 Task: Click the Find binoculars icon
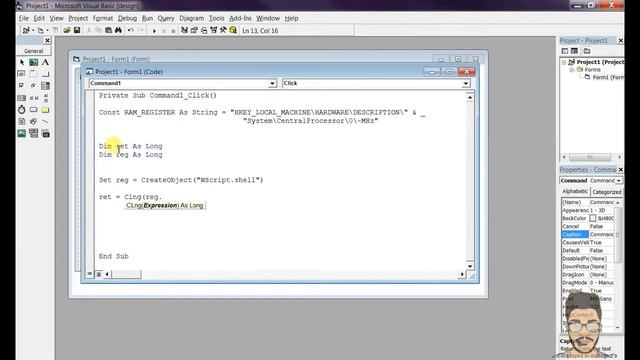coord(118,30)
